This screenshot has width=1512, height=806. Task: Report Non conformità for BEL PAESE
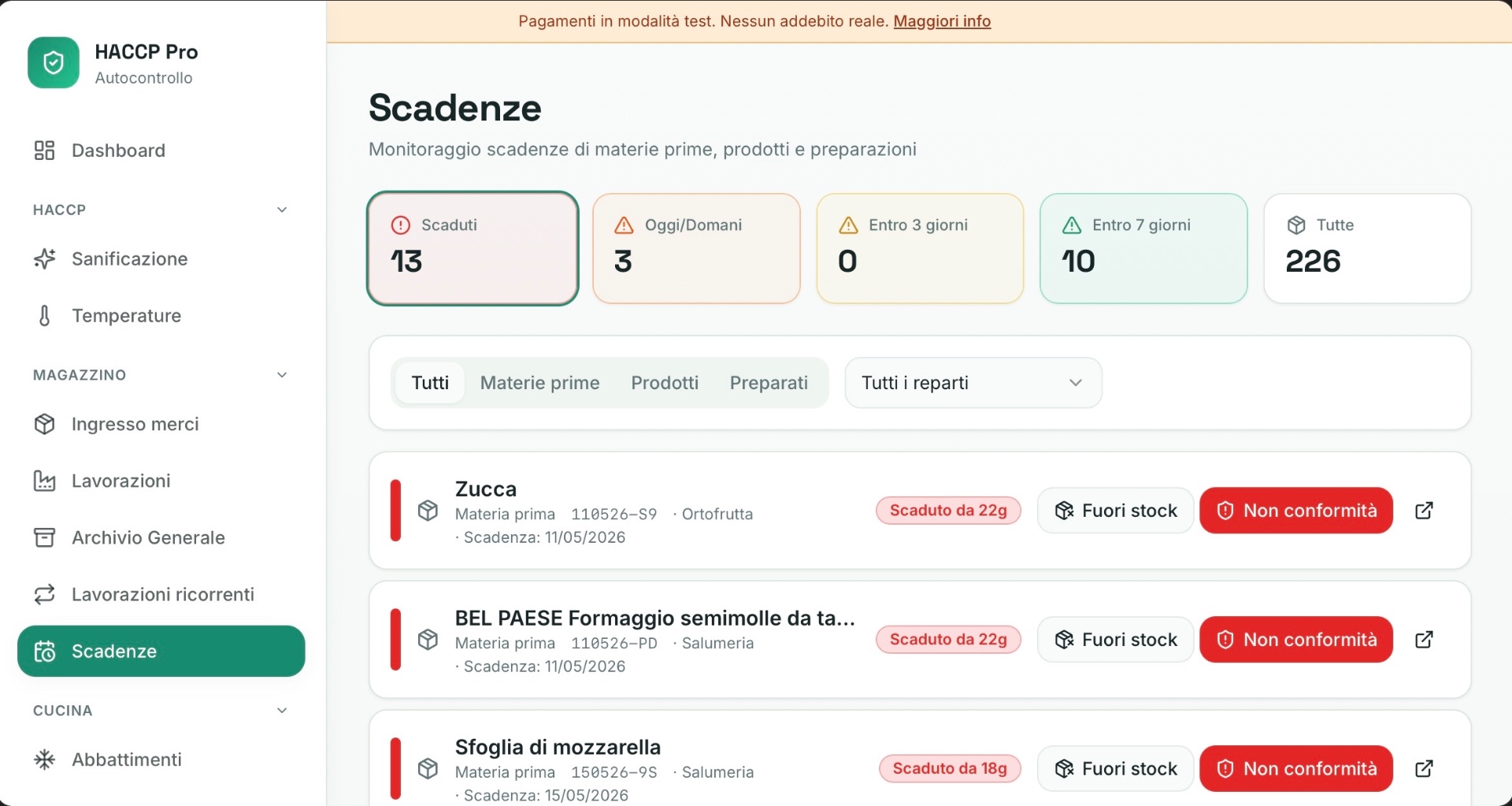[1296, 640]
